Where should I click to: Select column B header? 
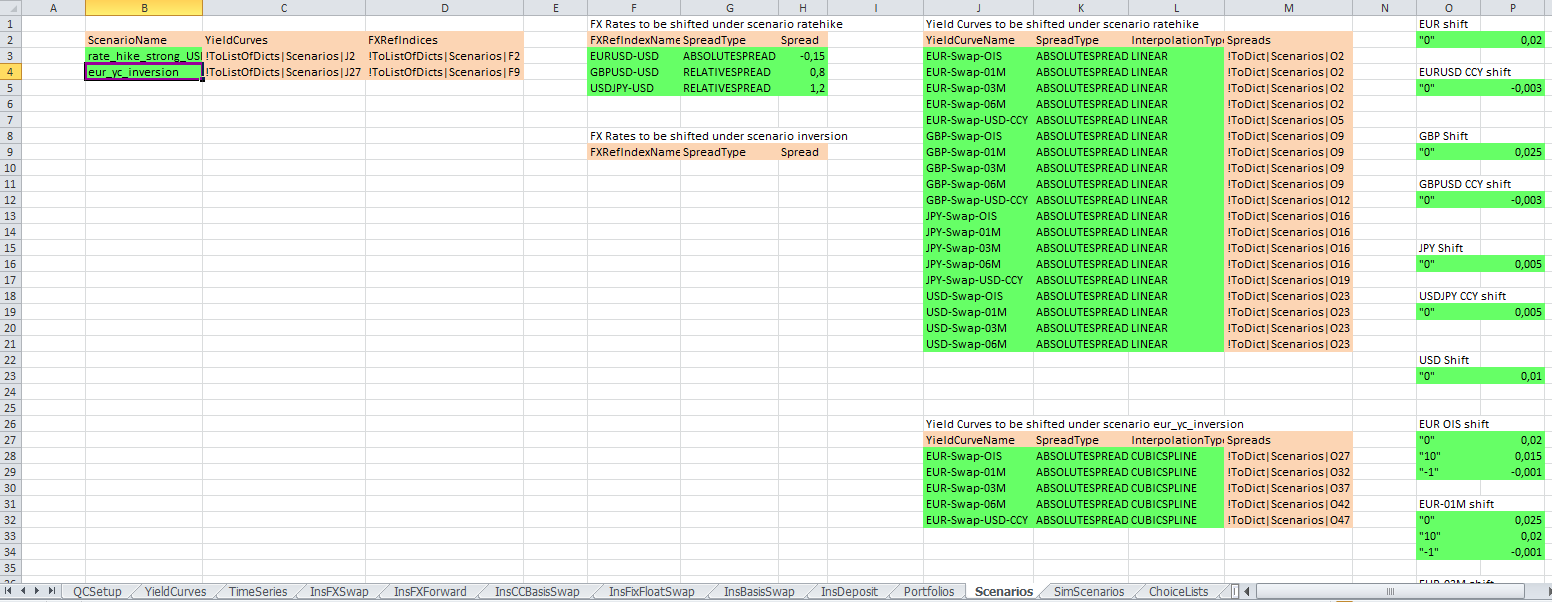(x=144, y=7)
